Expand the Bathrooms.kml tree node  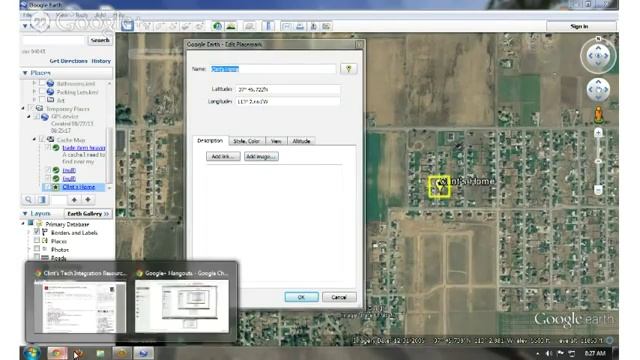[34, 83]
